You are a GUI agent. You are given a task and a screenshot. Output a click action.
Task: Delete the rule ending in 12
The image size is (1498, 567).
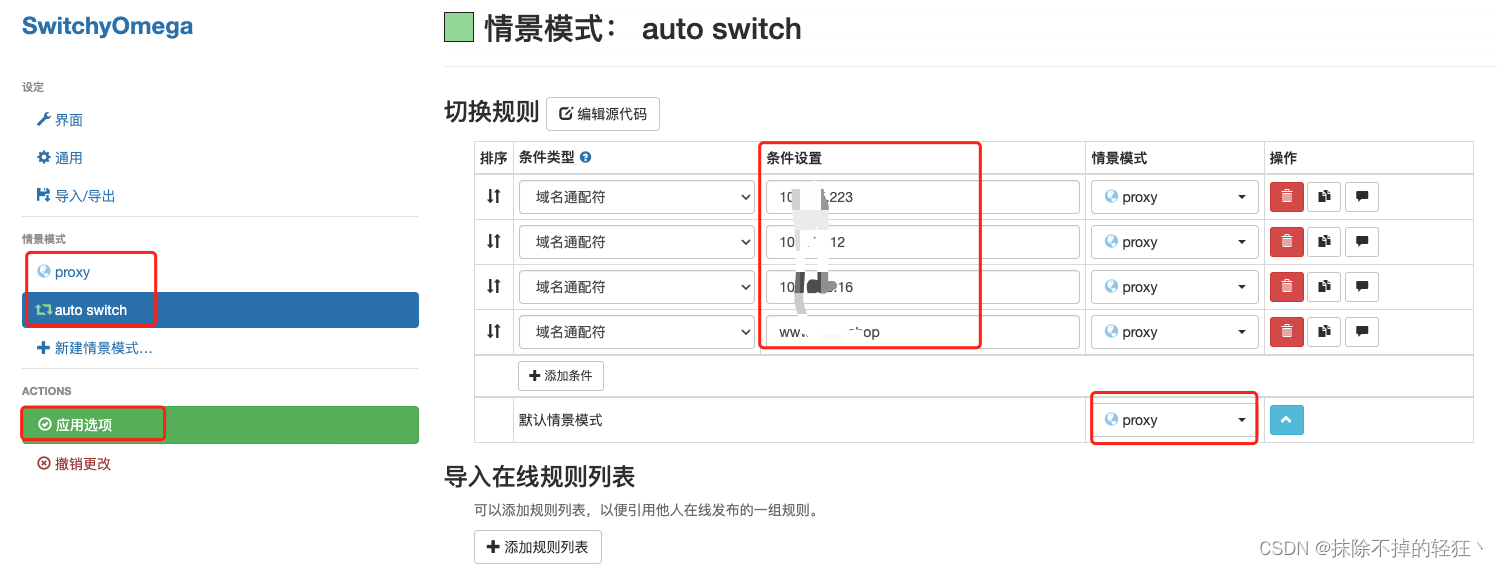click(1286, 242)
